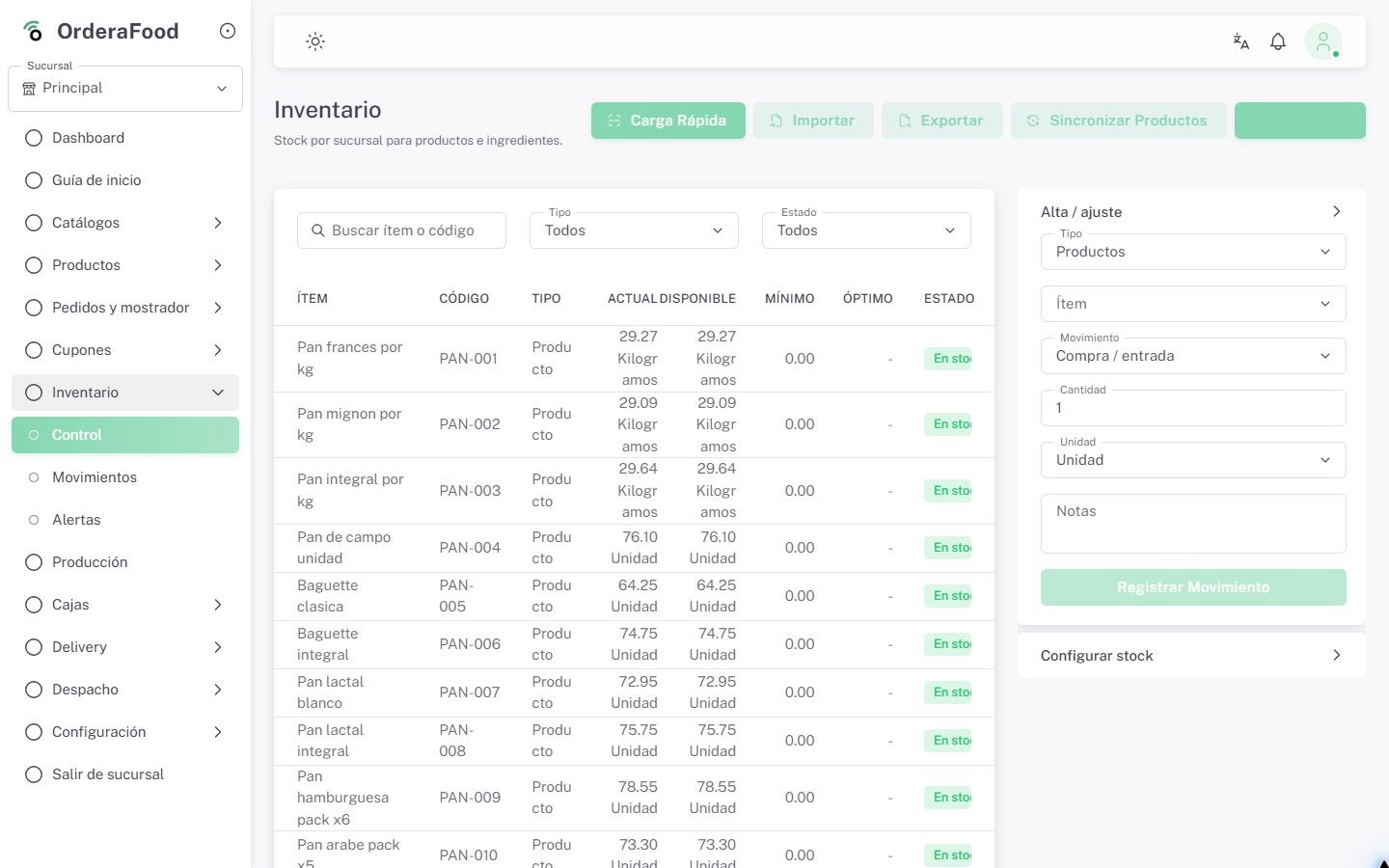Click the Exportar button
Image resolution: width=1389 pixels, height=868 pixels.
tap(942, 121)
